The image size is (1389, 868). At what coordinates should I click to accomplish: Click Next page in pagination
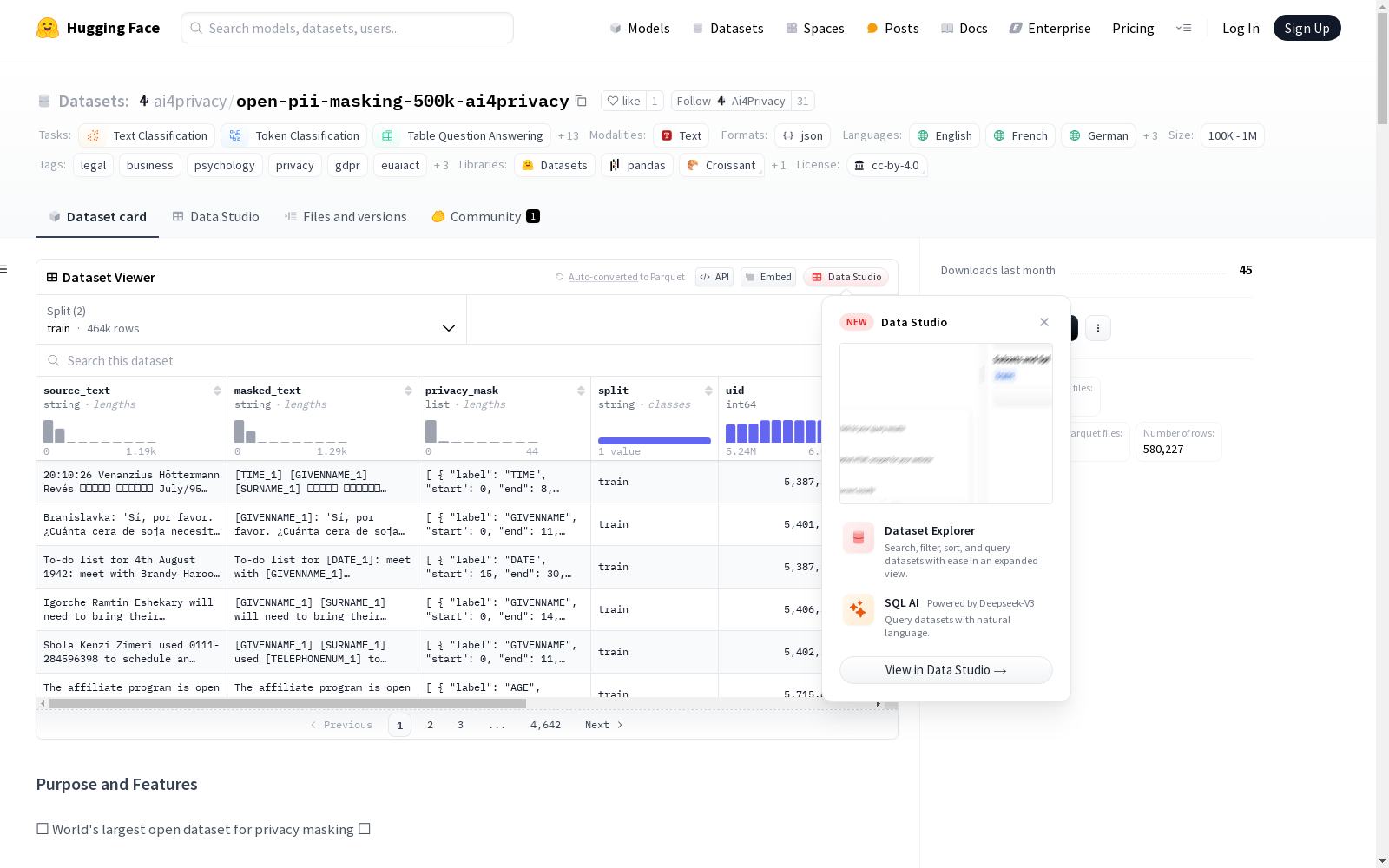pyautogui.click(x=603, y=725)
